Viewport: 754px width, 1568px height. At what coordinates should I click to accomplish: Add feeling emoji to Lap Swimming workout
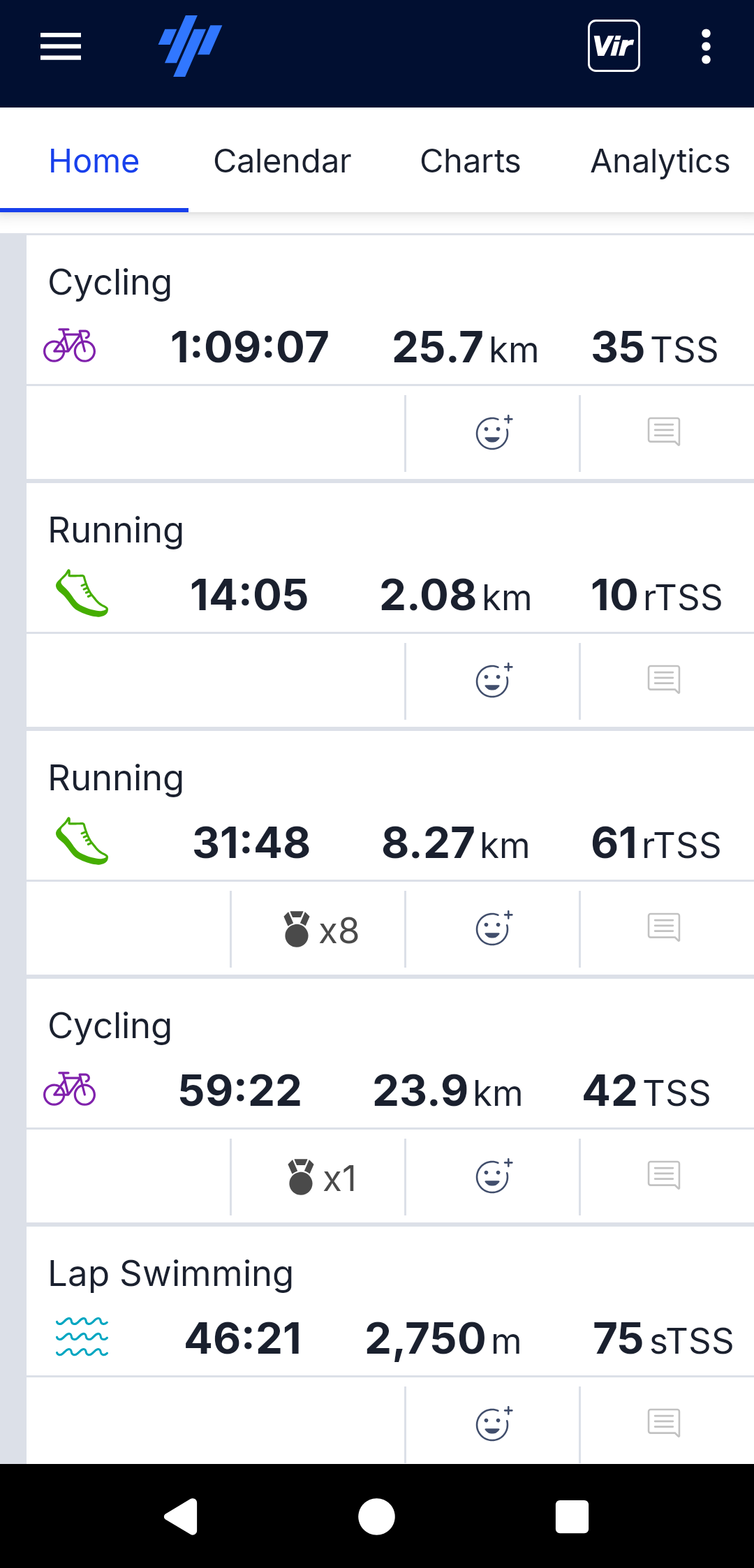click(494, 1424)
